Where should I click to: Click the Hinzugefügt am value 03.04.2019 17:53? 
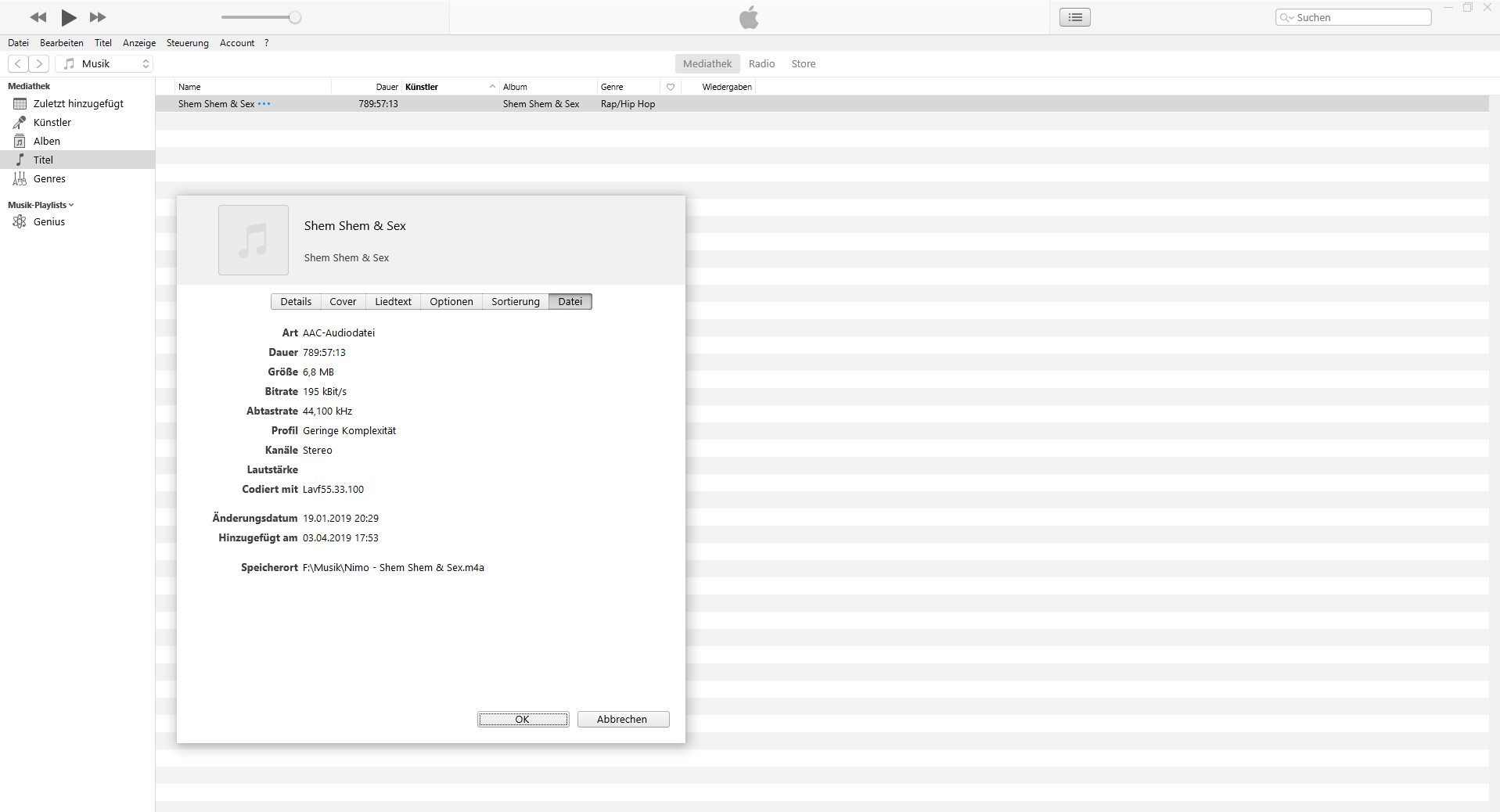pyautogui.click(x=340, y=538)
